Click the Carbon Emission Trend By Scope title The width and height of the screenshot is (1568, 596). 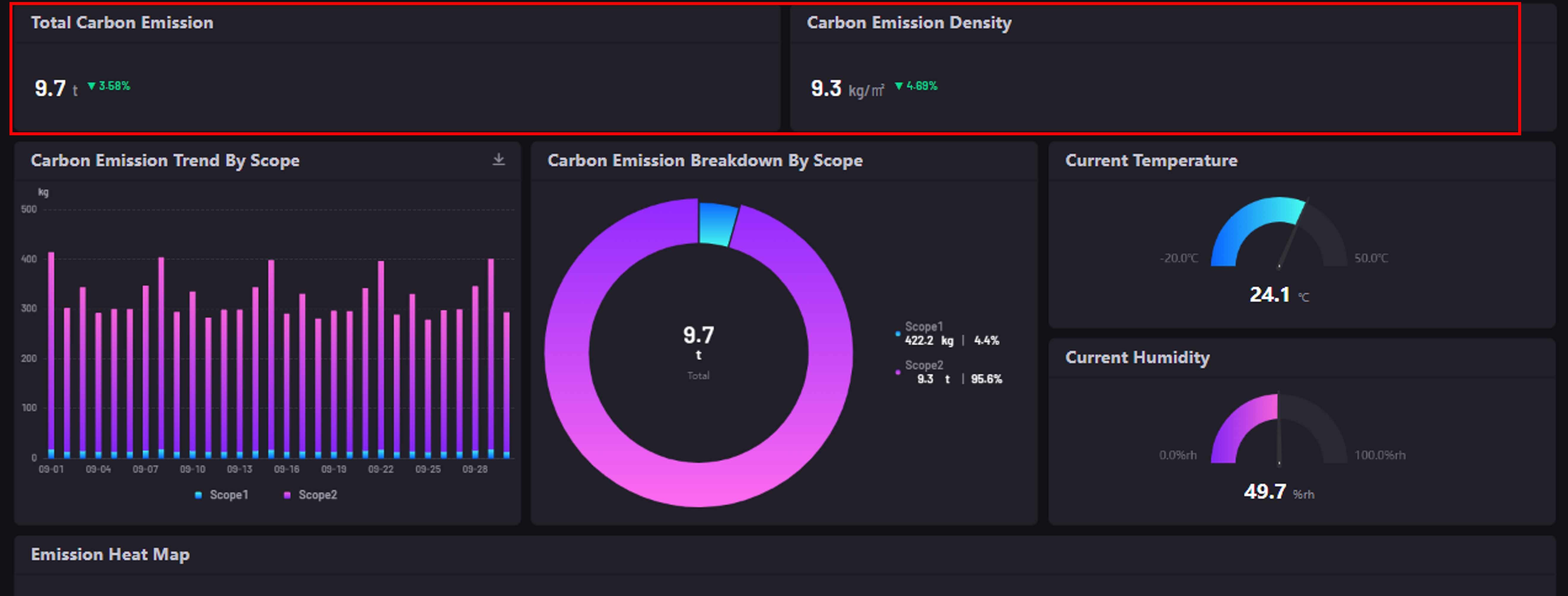(x=165, y=161)
